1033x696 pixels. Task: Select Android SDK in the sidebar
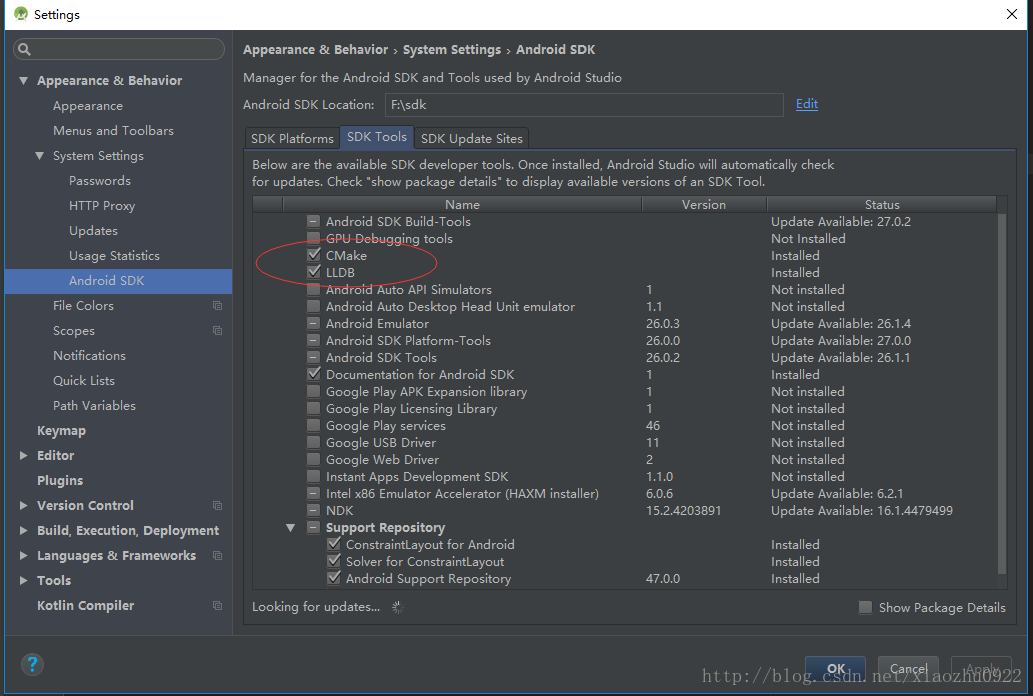pyautogui.click(x=119, y=281)
